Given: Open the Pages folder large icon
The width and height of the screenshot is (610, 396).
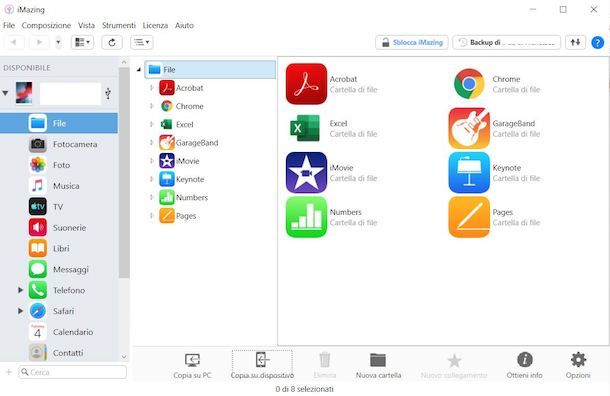Looking at the screenshot, I should click(x=469, y=217).
